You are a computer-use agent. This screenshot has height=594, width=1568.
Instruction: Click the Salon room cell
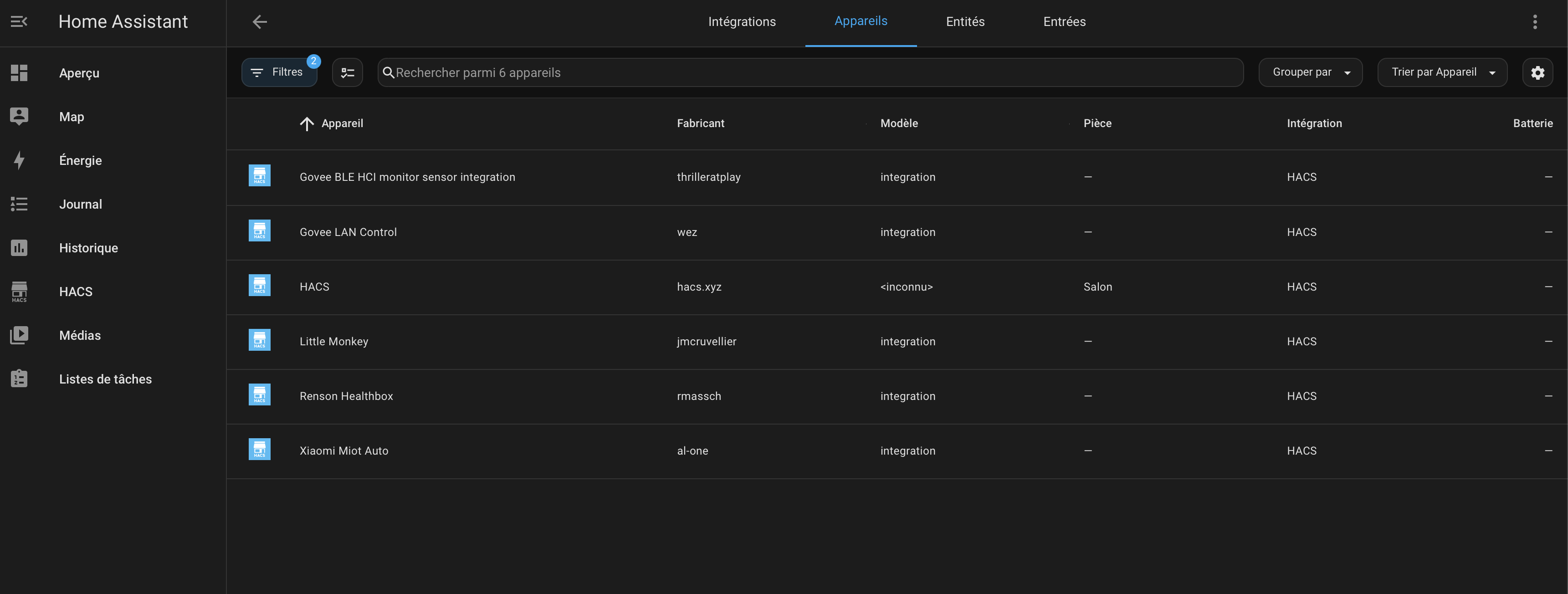tap(1097, 287)
